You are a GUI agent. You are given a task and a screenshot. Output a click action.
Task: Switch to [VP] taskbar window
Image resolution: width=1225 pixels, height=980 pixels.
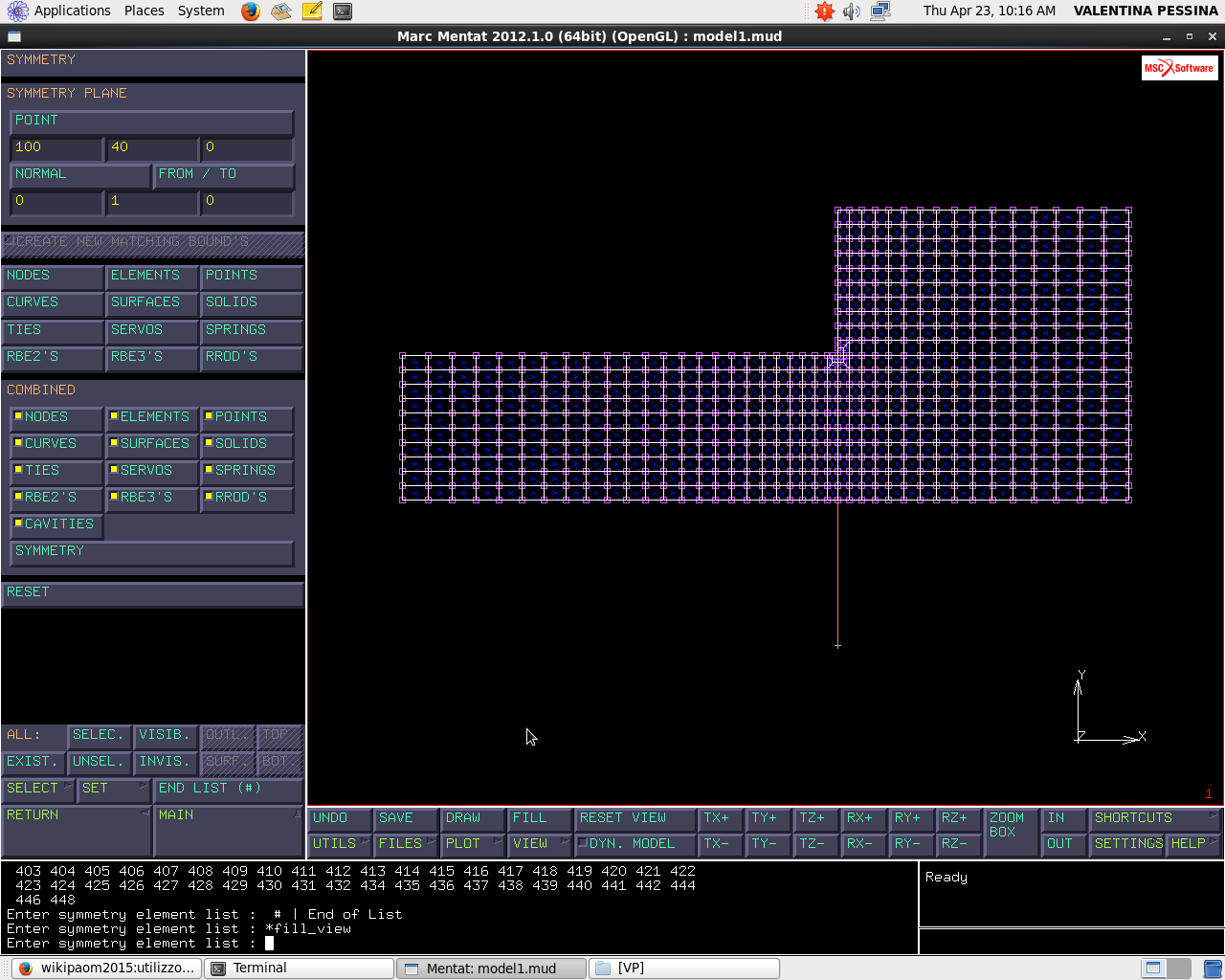pyautogui.click(x=684, y=968)
